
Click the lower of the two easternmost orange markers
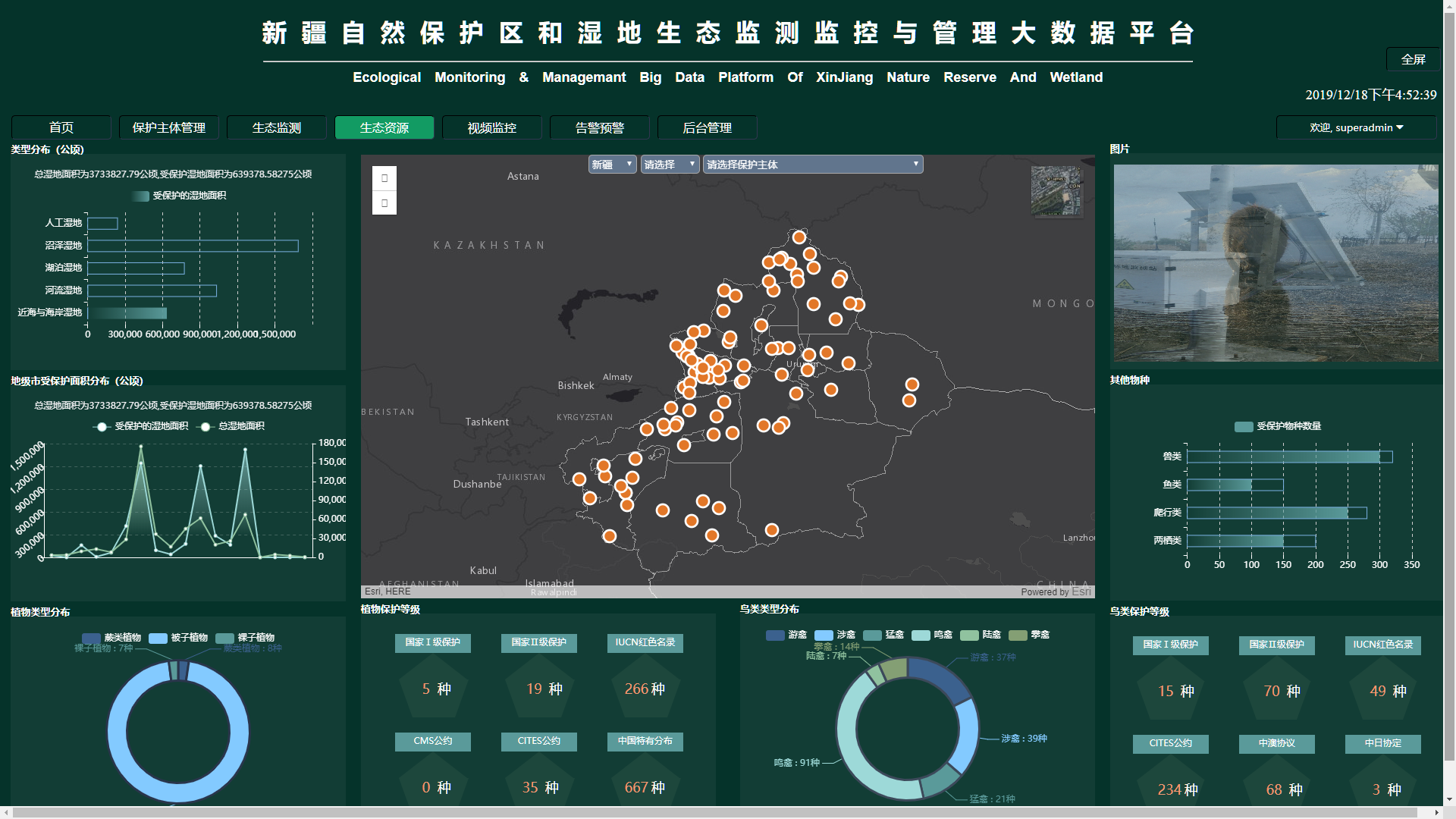(909, 400)
